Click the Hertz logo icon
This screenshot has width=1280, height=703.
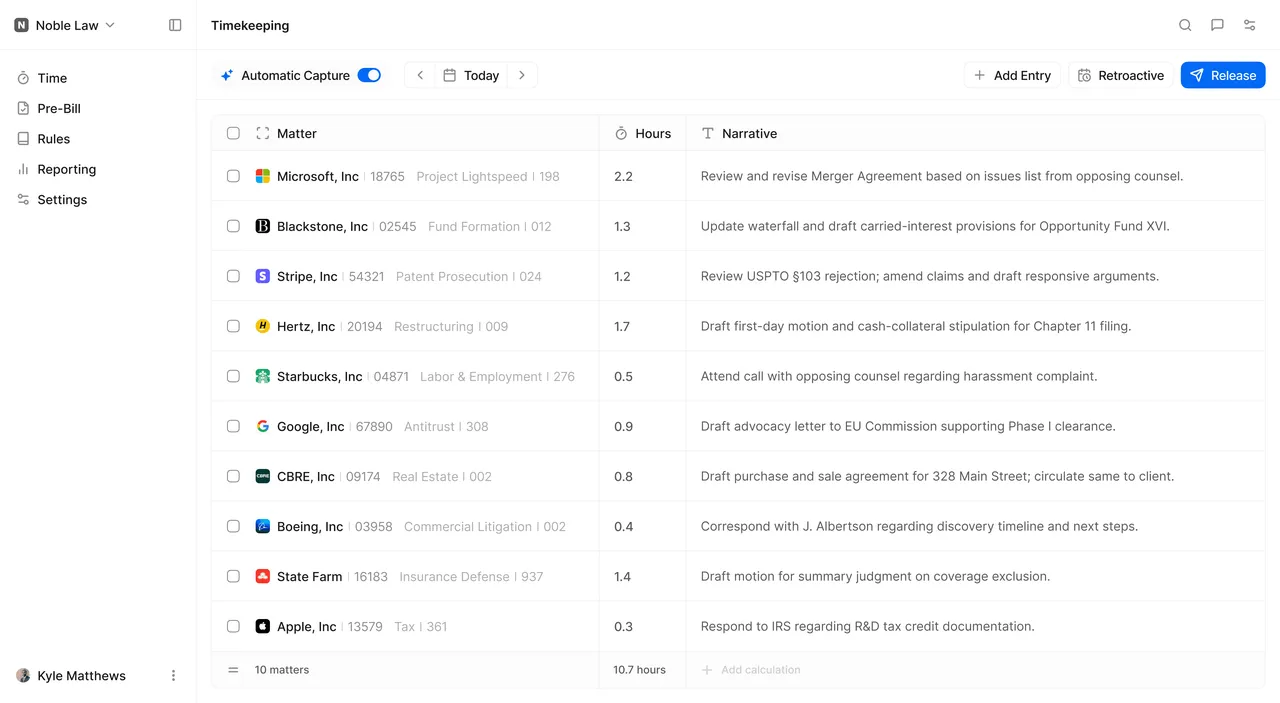(262, 326)
